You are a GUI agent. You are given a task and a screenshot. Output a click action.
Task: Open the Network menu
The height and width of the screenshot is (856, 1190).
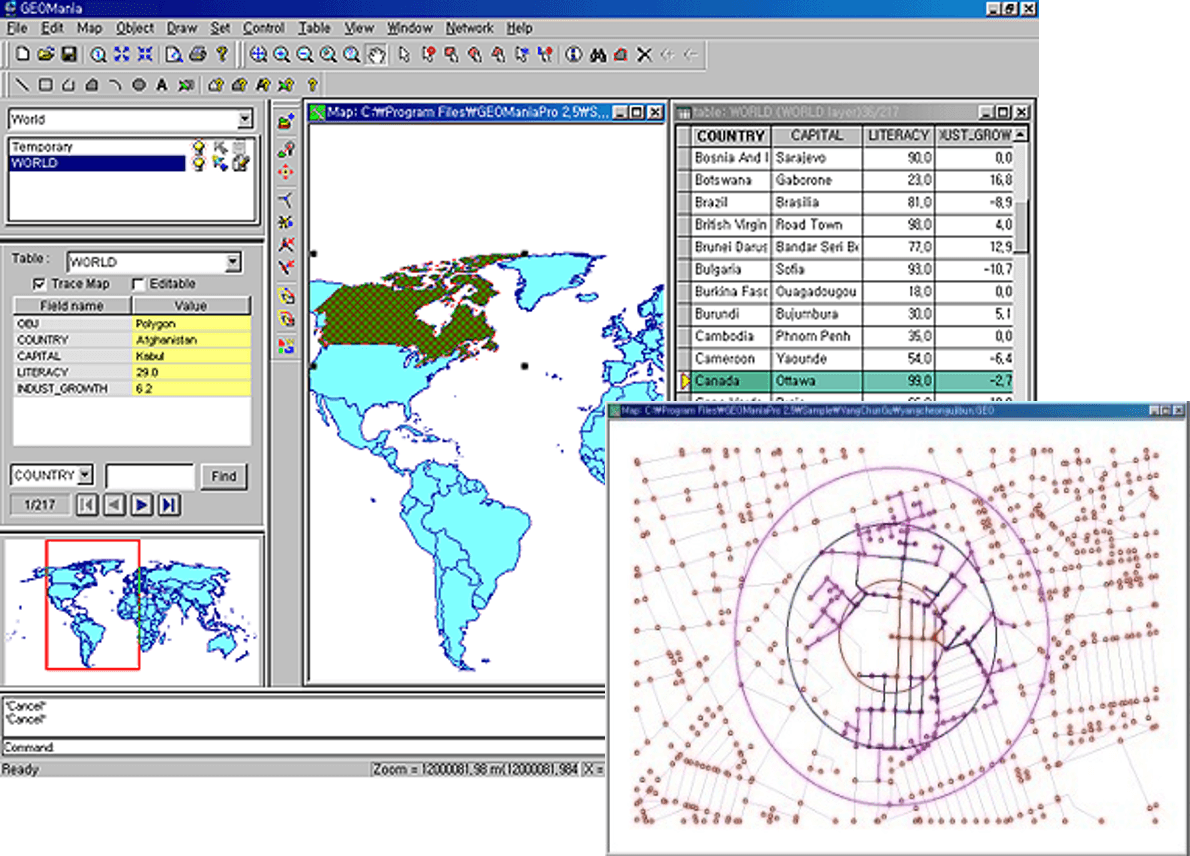(x=469, y=28)
